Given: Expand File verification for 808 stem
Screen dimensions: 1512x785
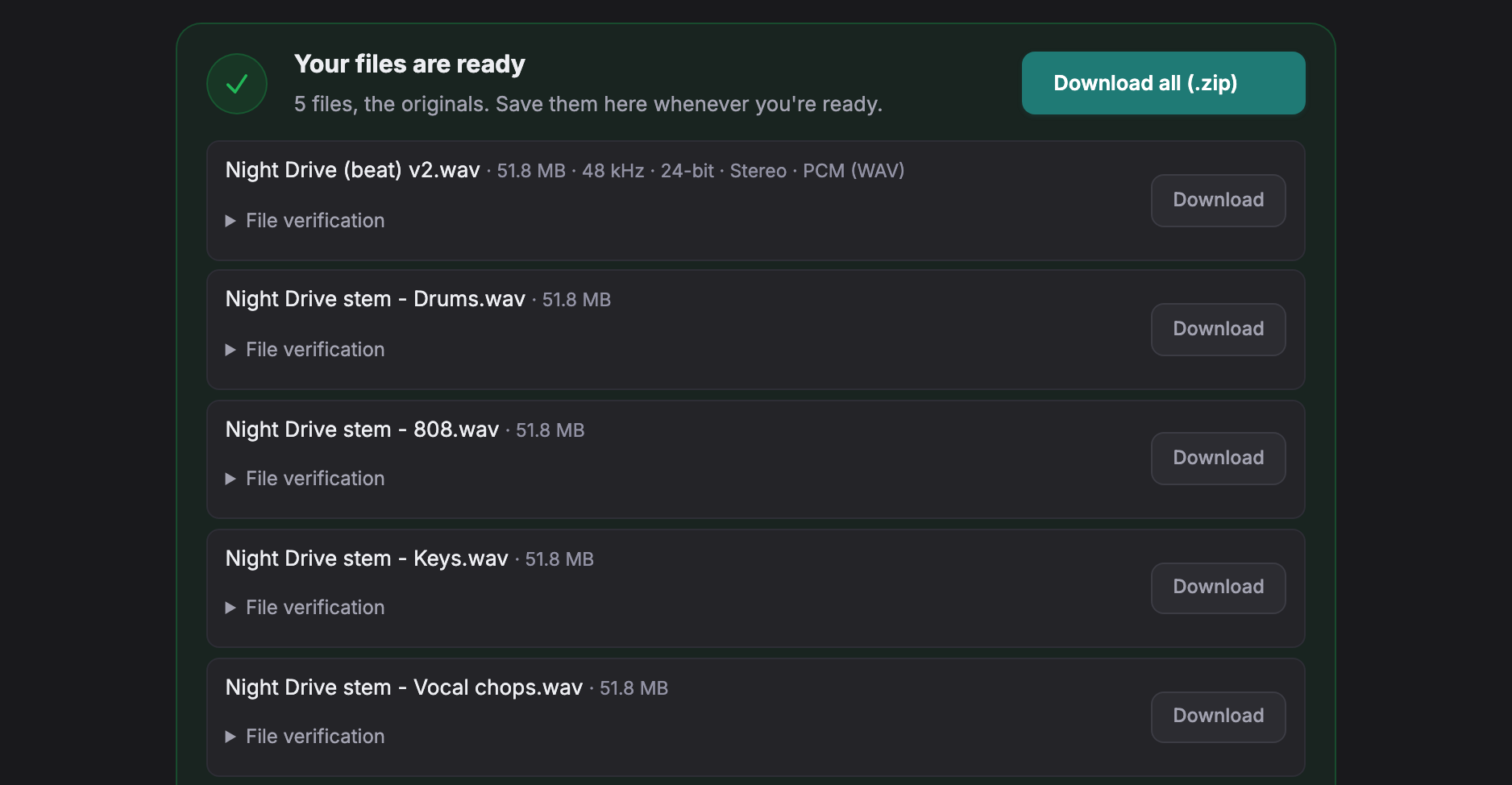Looking at the screenshot, I should (305, 479).
